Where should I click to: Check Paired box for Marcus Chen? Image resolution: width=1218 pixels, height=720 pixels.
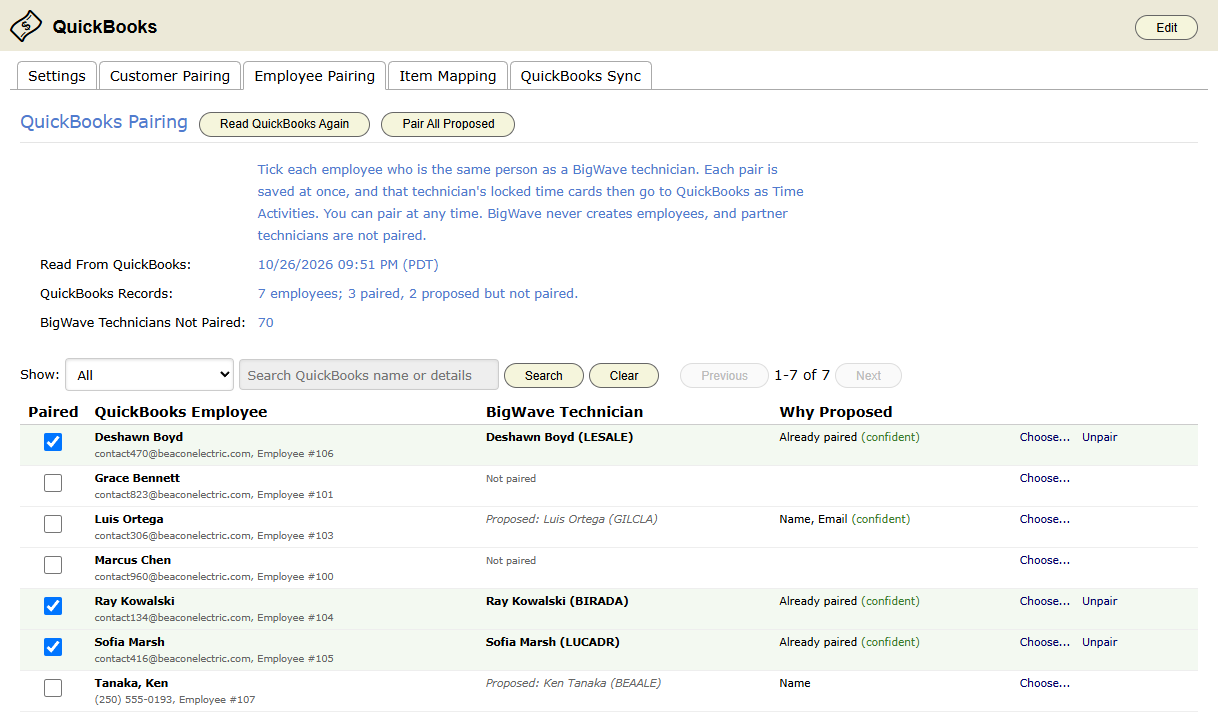point(53,565)
